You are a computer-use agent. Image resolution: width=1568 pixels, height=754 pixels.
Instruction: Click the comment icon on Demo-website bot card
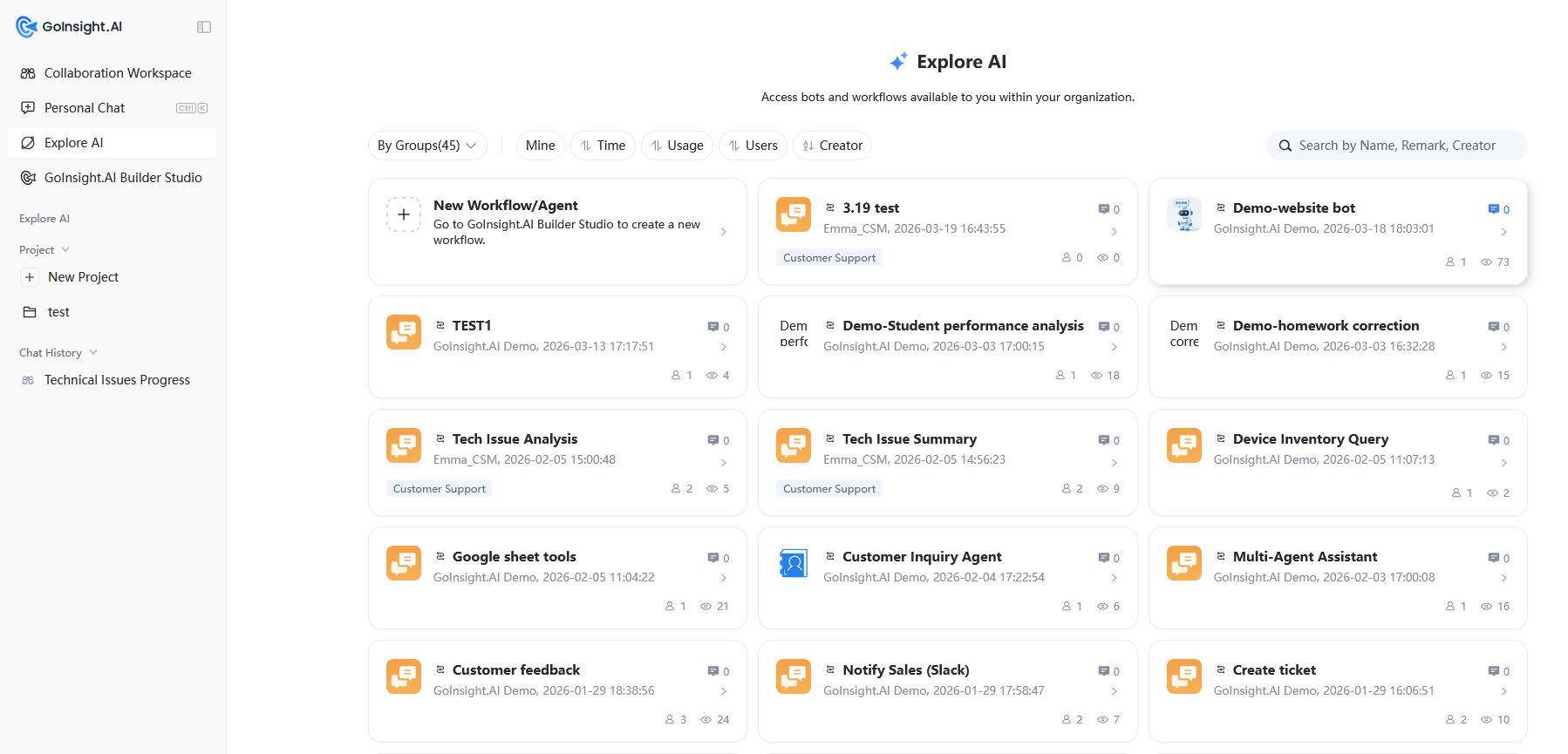pyautogui.click(x=1493, y=209)
